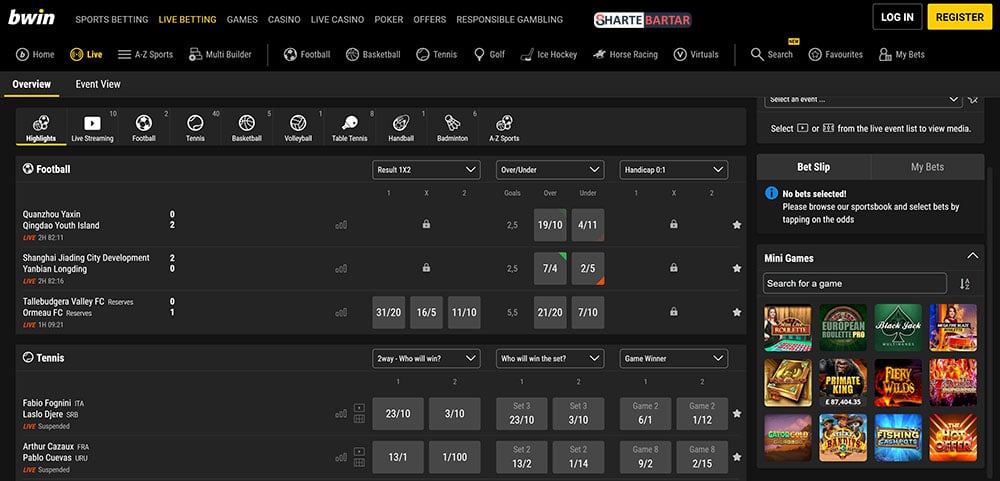The width and height of the screenshot is (1000, 481).
Task: Switch to the Event View tab
Action: tap(98, 84)
